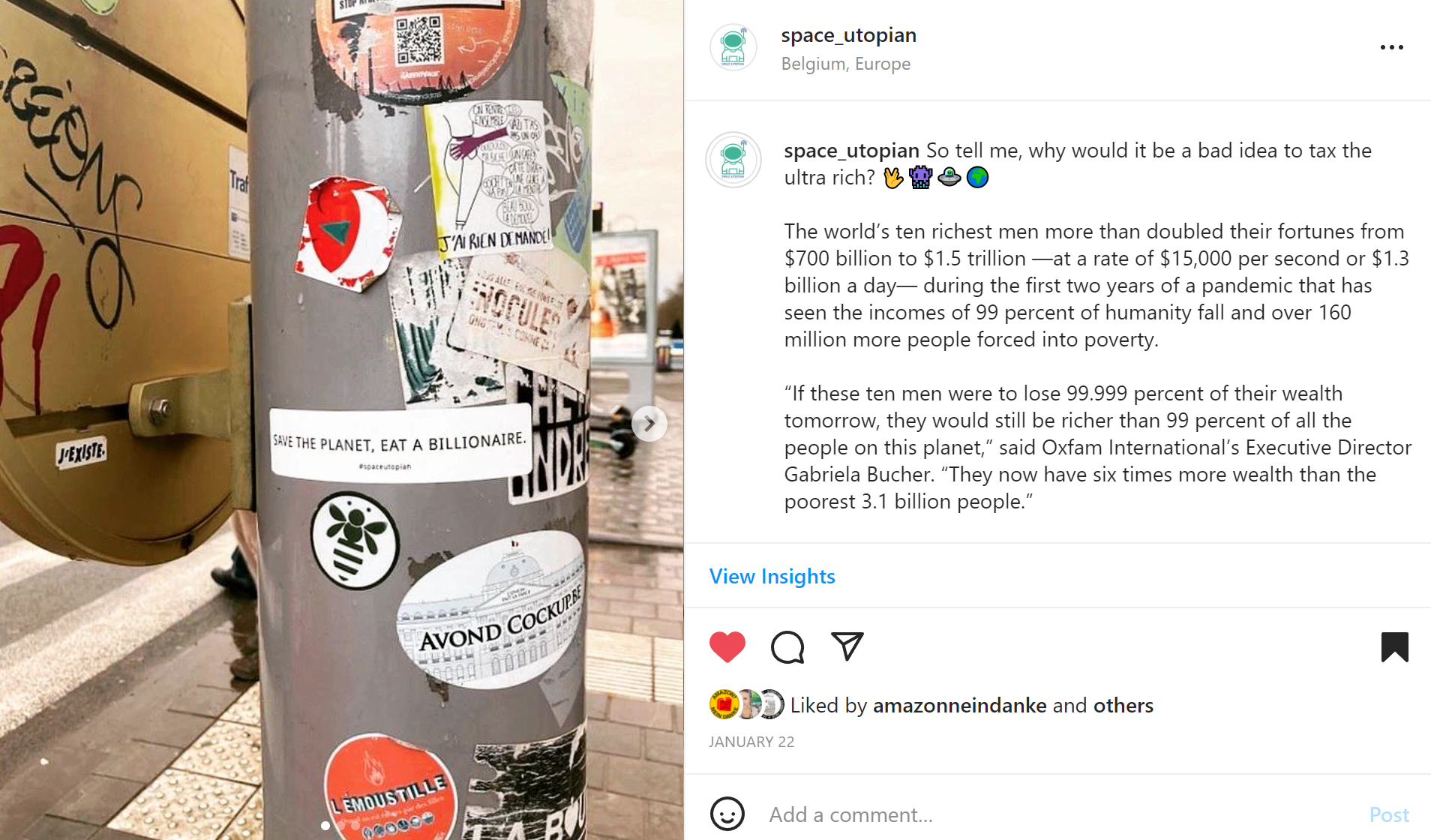Open comments with the speech bubble icon
The image size is (1431, 840).
tap(787, 646)
